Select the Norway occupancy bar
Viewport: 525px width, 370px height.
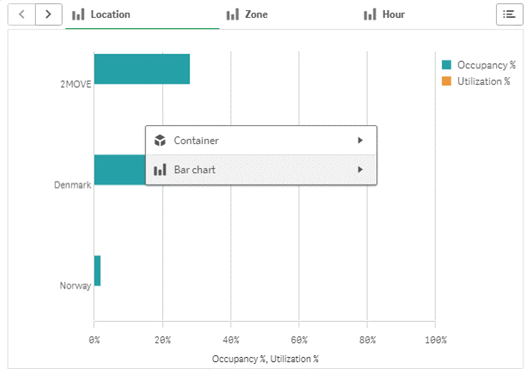(97, 271)
